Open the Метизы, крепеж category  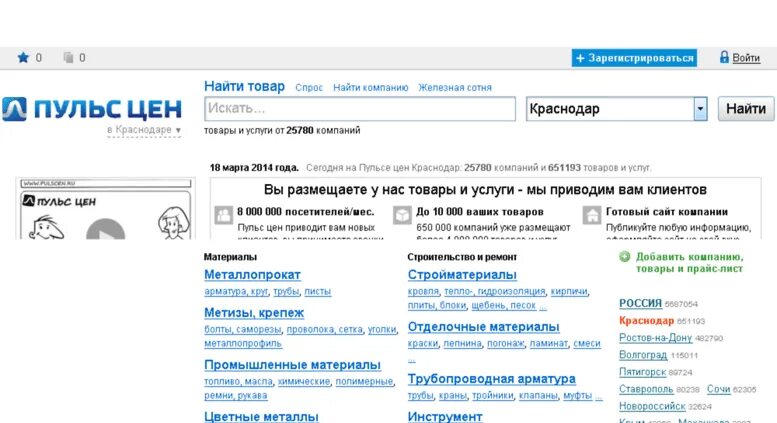click(254, 313)
